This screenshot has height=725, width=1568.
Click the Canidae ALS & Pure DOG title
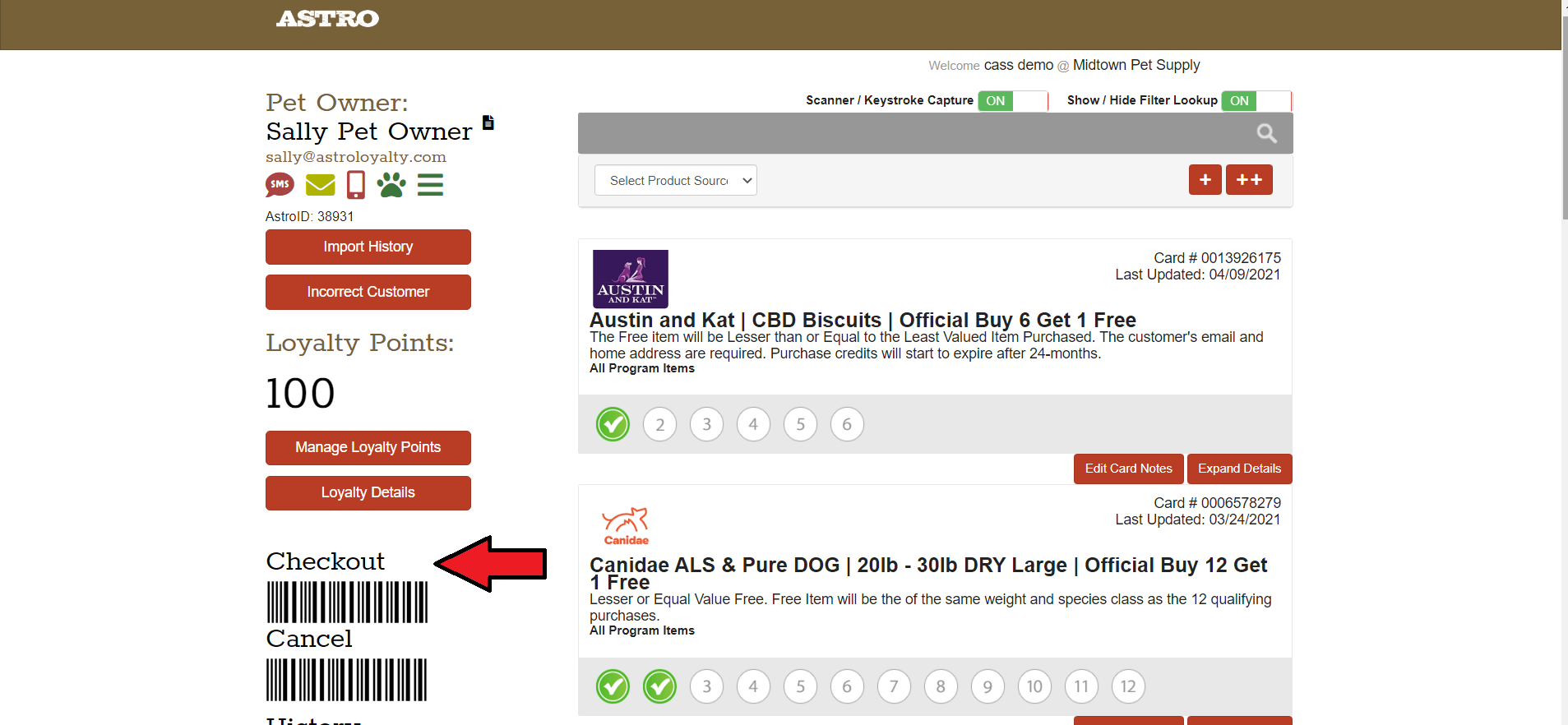point(929,574)
